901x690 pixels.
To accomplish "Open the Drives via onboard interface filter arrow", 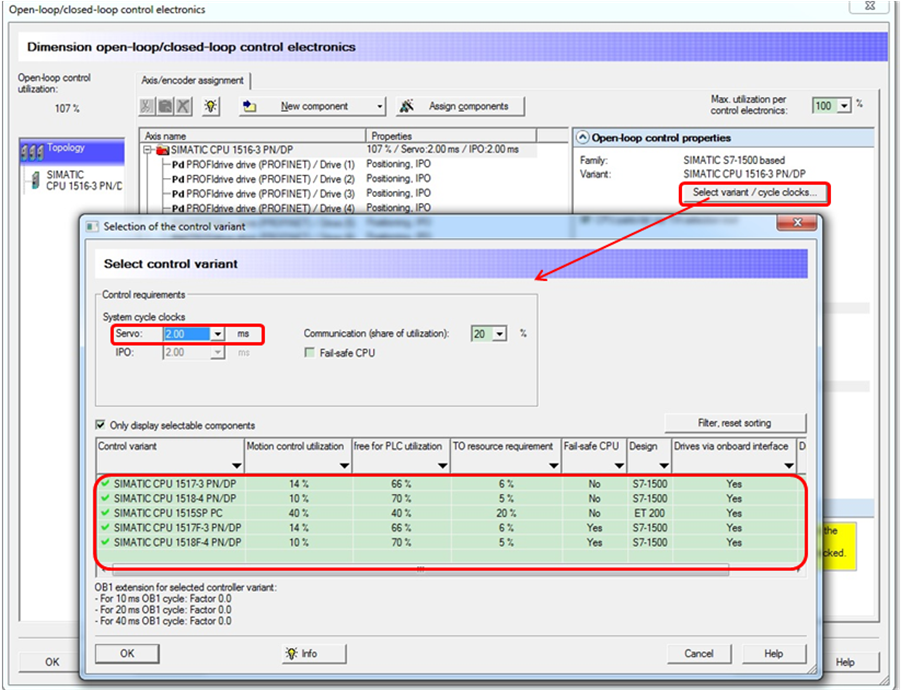I will (789, 465).
